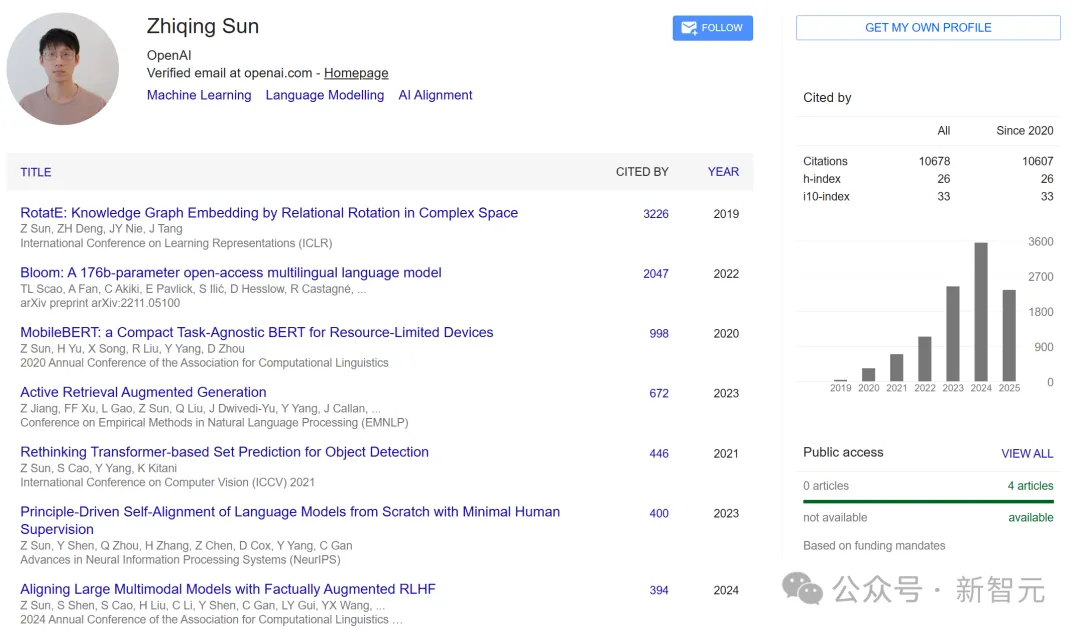Open Principle-Driven Self-Alignment paper title

tap(290, 521)
